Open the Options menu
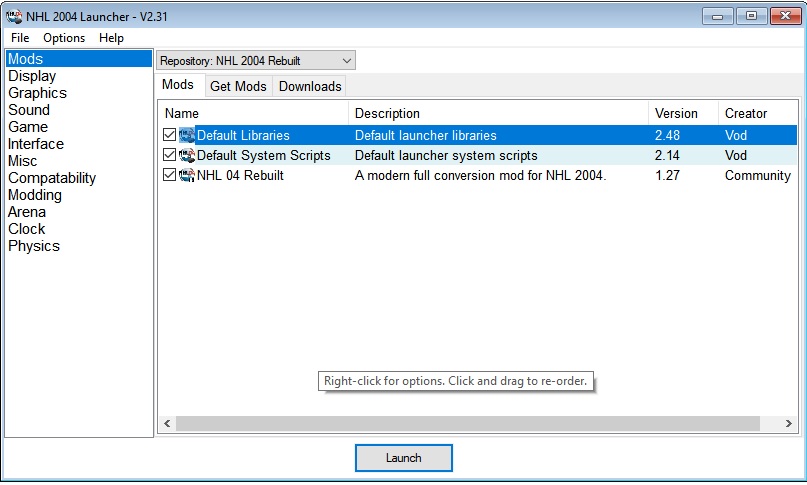The width and height of the screenshot is (807, 485). pos(64,38)
